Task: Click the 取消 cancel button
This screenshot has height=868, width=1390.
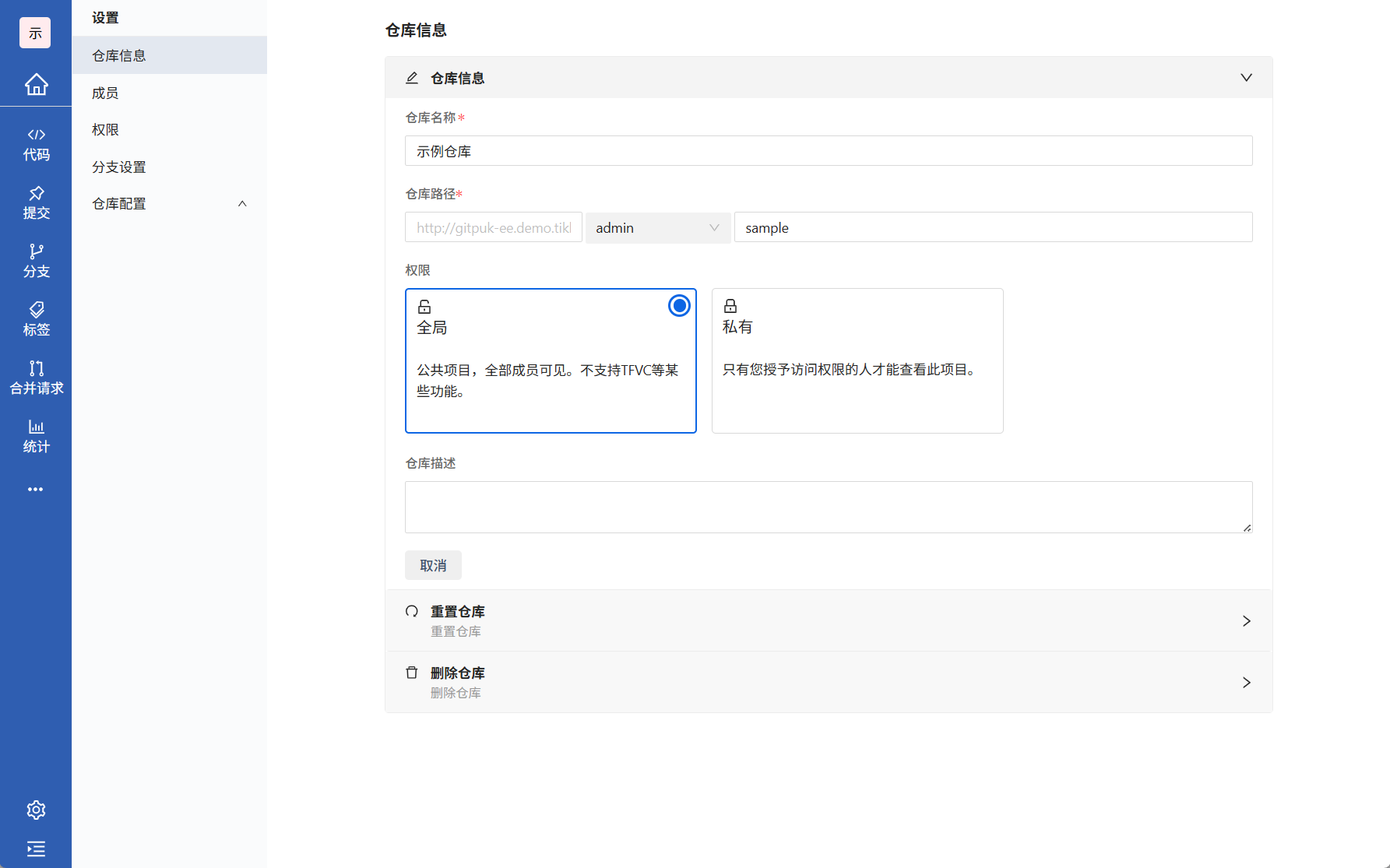Action: tap(433, 565)
